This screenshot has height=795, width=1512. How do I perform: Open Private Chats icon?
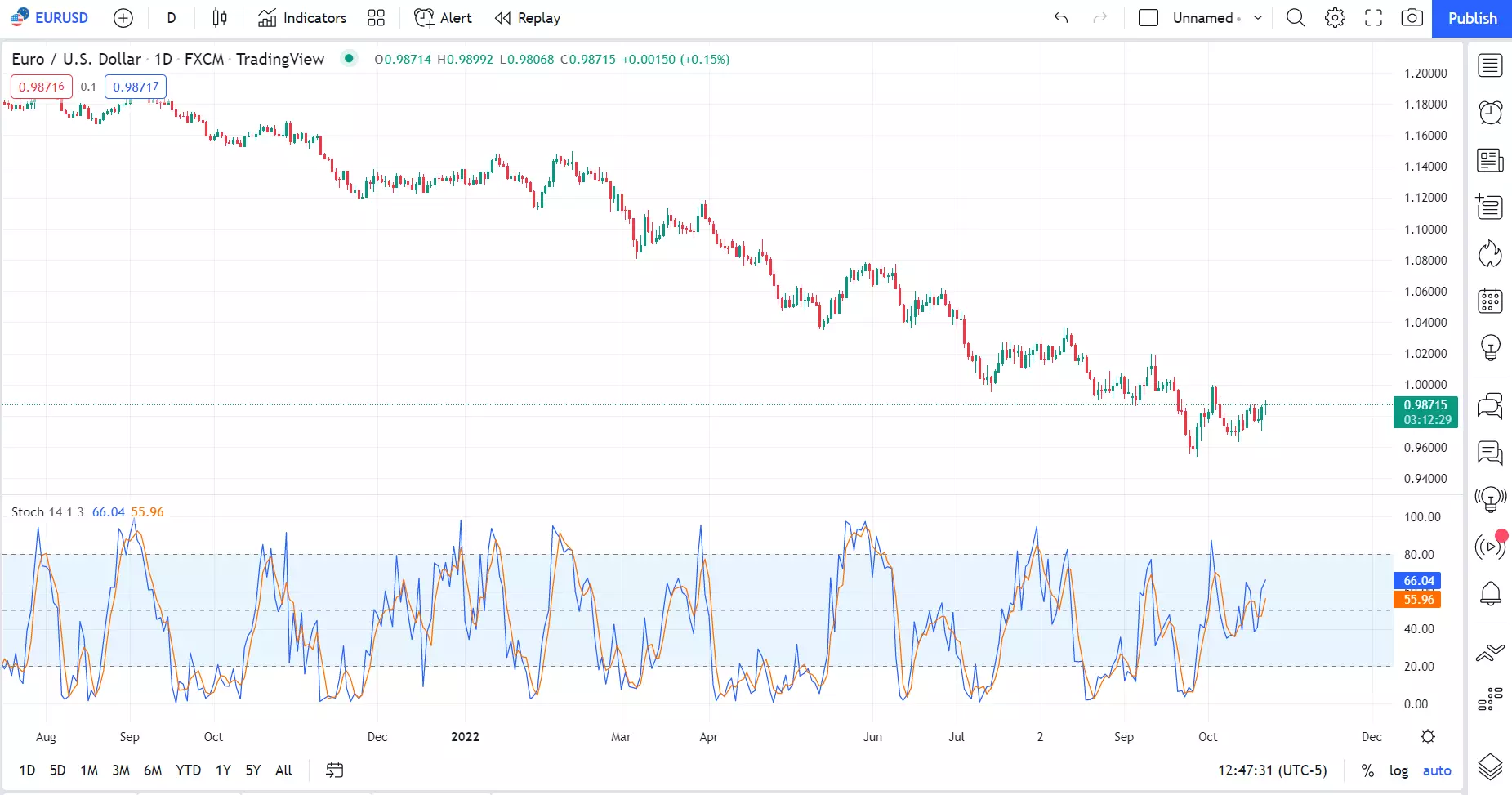[x=1490, y=452]
